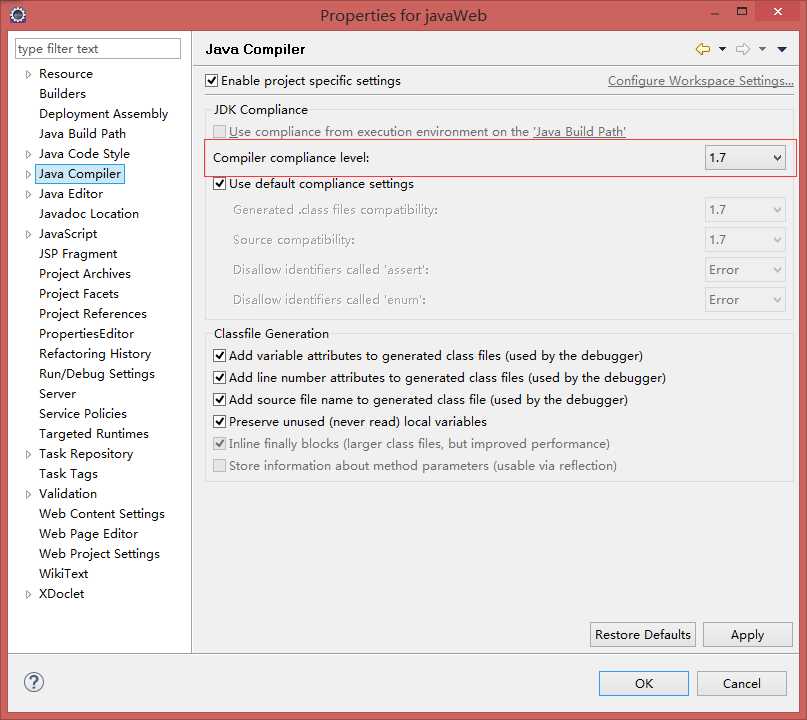Select Project References item
The image size is (807, 720).
[93, 314]
